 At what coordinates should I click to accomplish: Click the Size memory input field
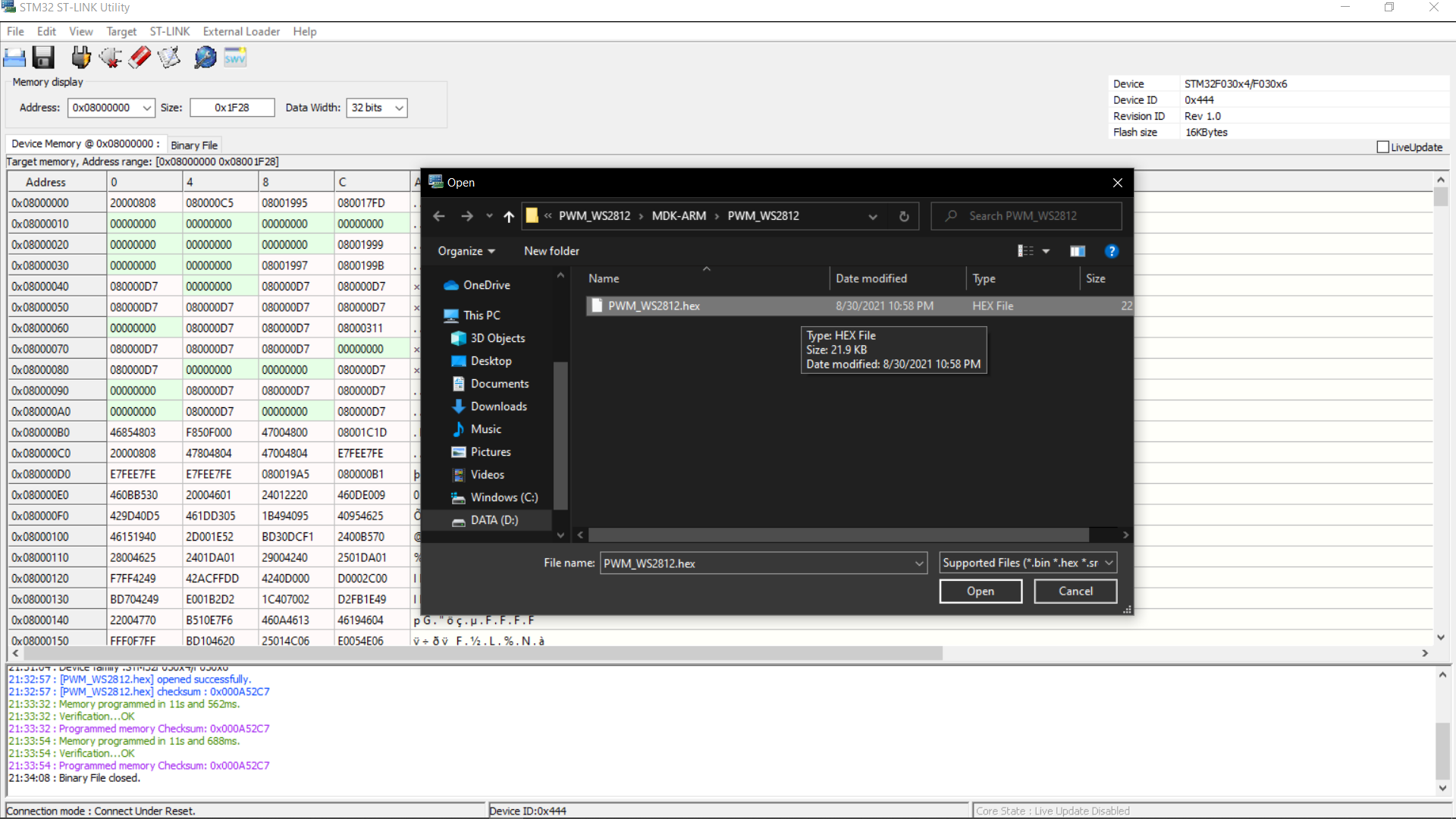232,108
